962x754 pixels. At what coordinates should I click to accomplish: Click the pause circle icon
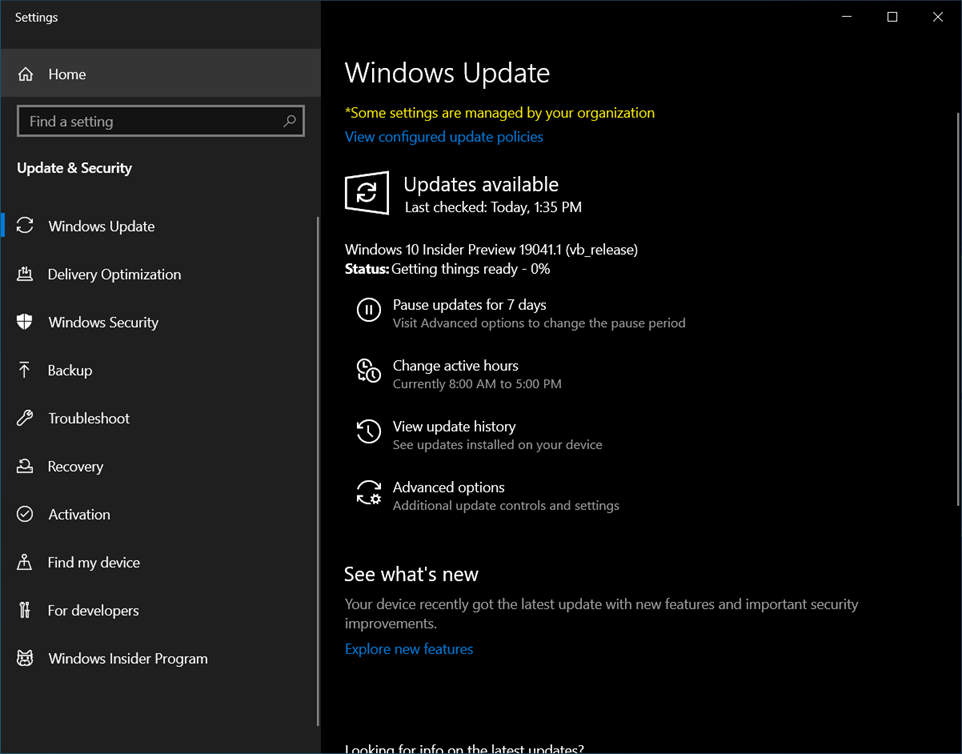click(369, 310)
